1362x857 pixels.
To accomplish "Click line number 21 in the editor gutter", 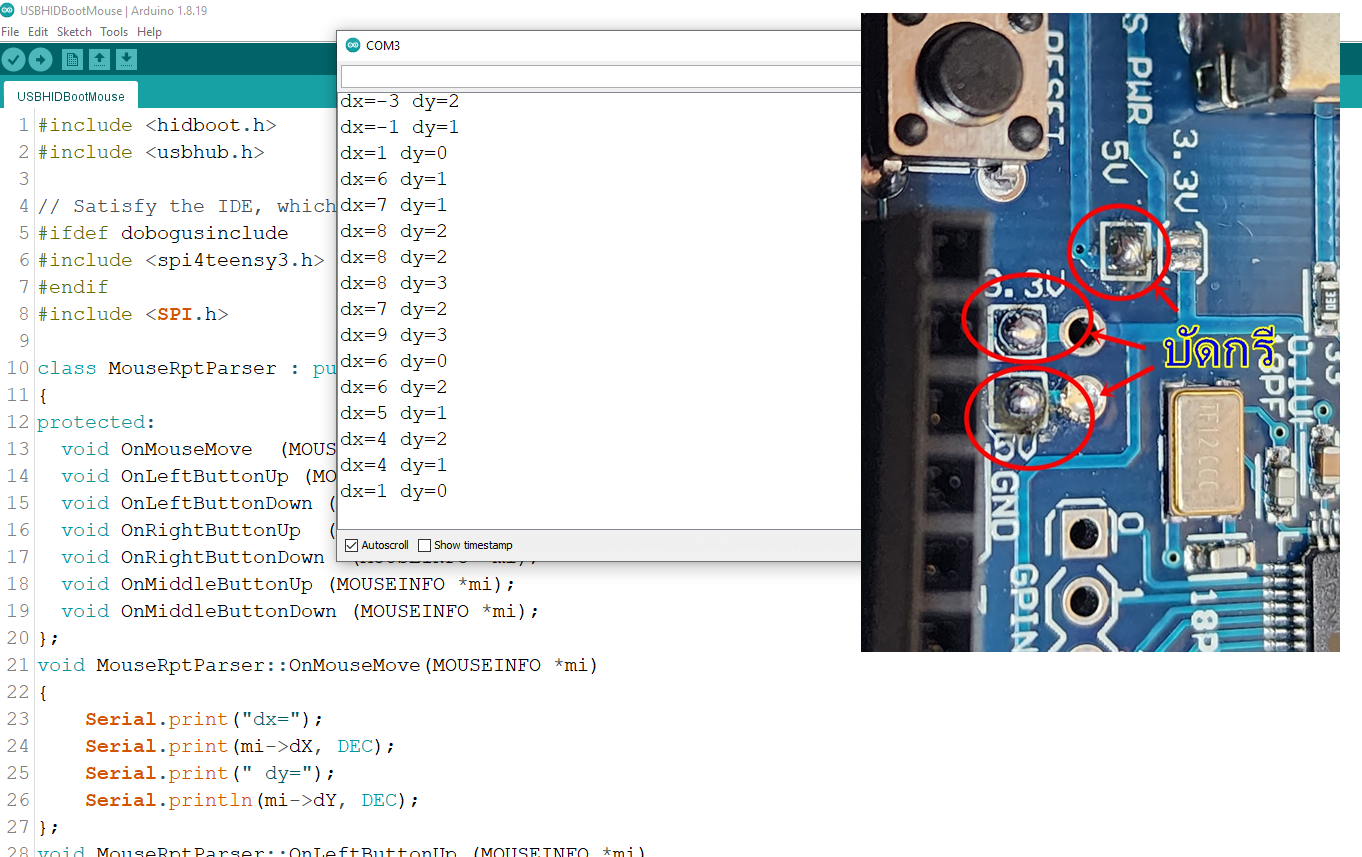I will click(x=17, y=664).
